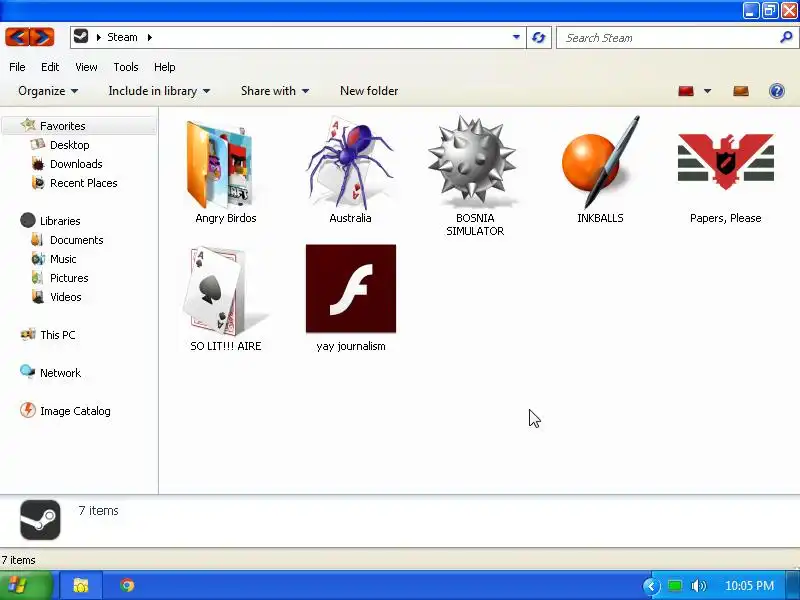Minimize the Steam explorer window

(751, 10)
